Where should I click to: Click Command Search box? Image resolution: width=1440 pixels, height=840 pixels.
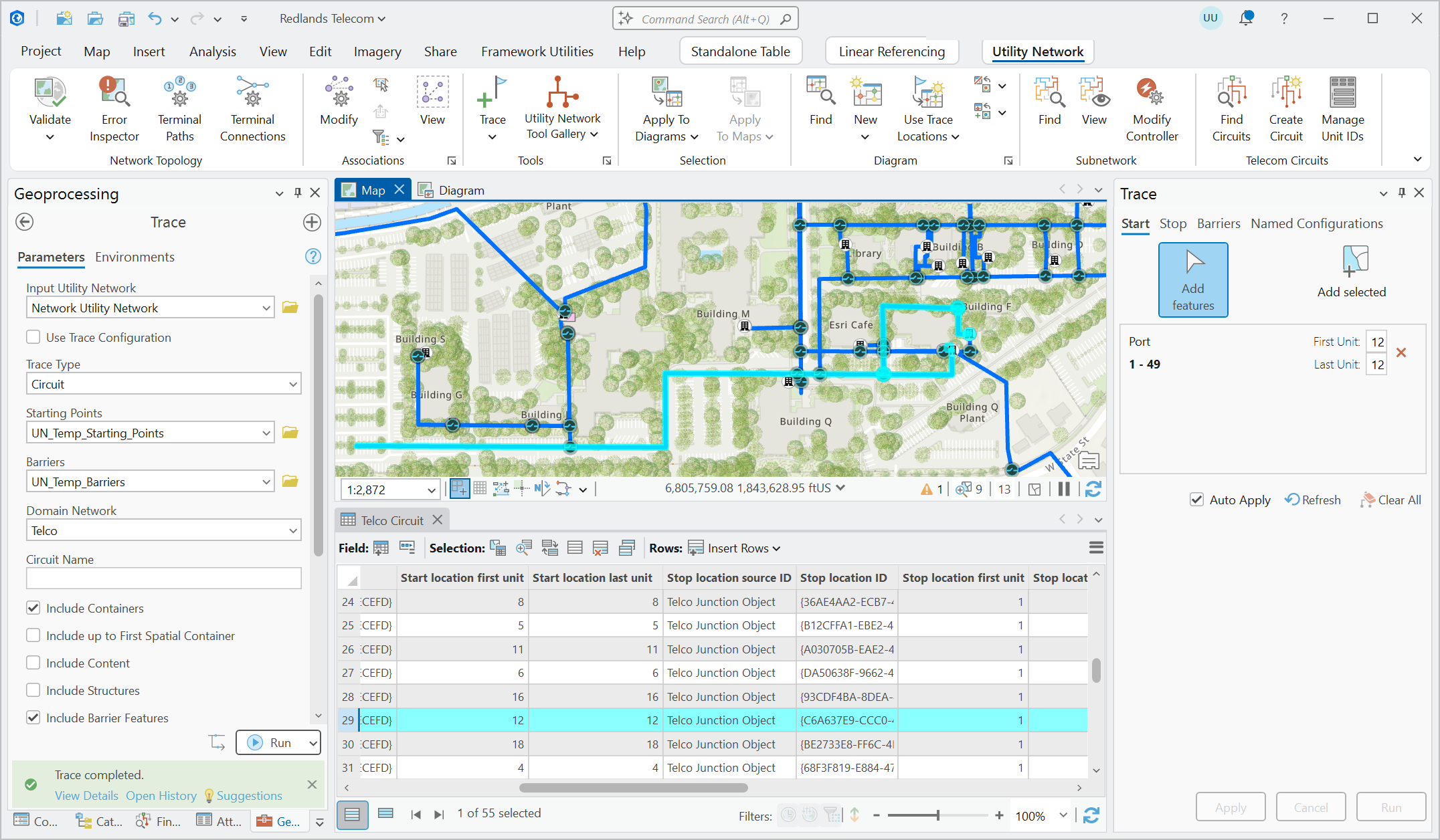(705, 19)
